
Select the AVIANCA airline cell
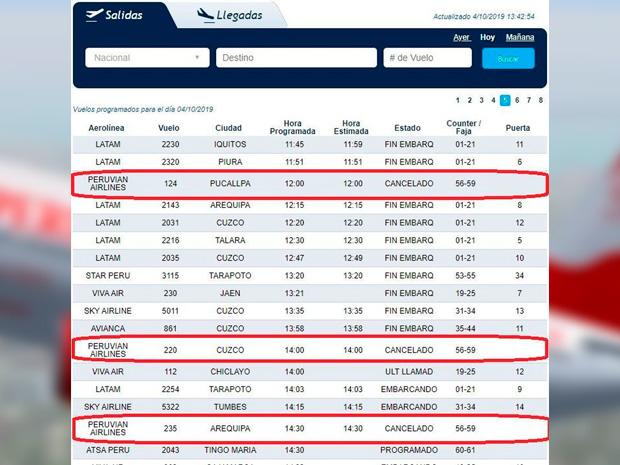click(x=108, y=328)
